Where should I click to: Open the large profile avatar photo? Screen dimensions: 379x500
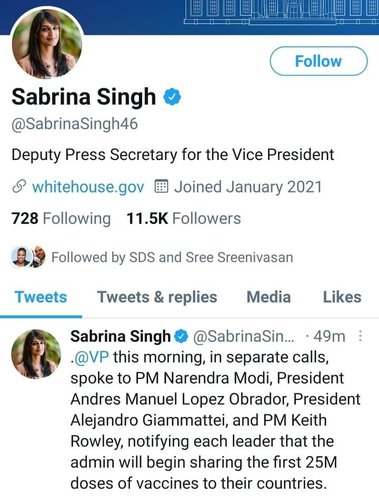(47, 44)
